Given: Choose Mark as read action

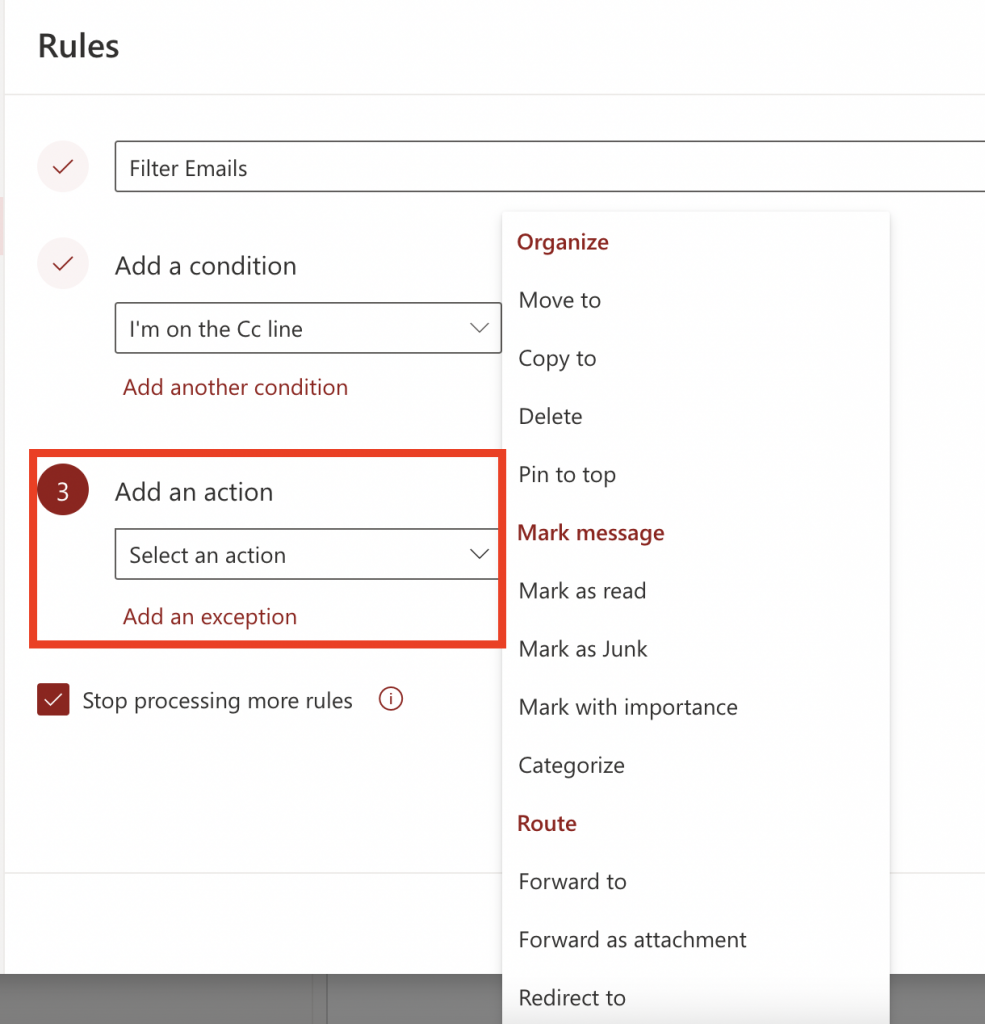Looking at the screenshot, I should pyautogui.click(x=582, y=591).
